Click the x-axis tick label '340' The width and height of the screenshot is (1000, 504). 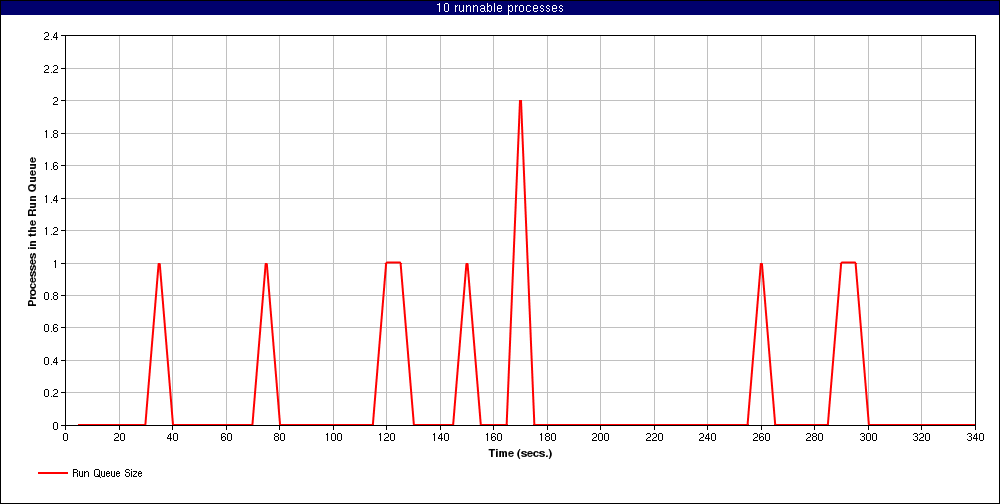coord(975,437)
